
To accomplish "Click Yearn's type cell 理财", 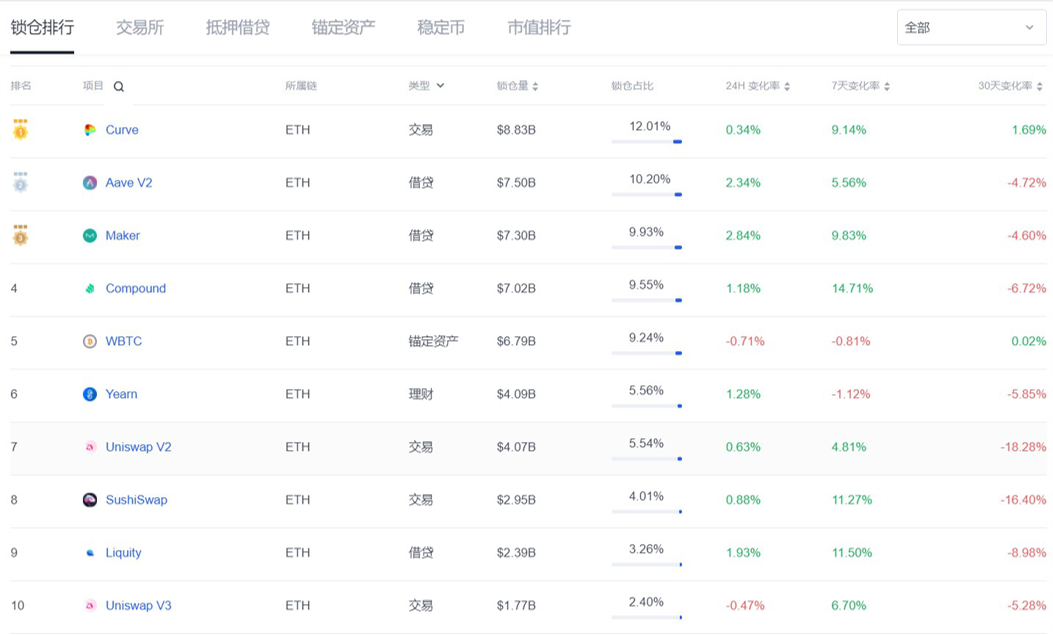I will tap(421, 395).
